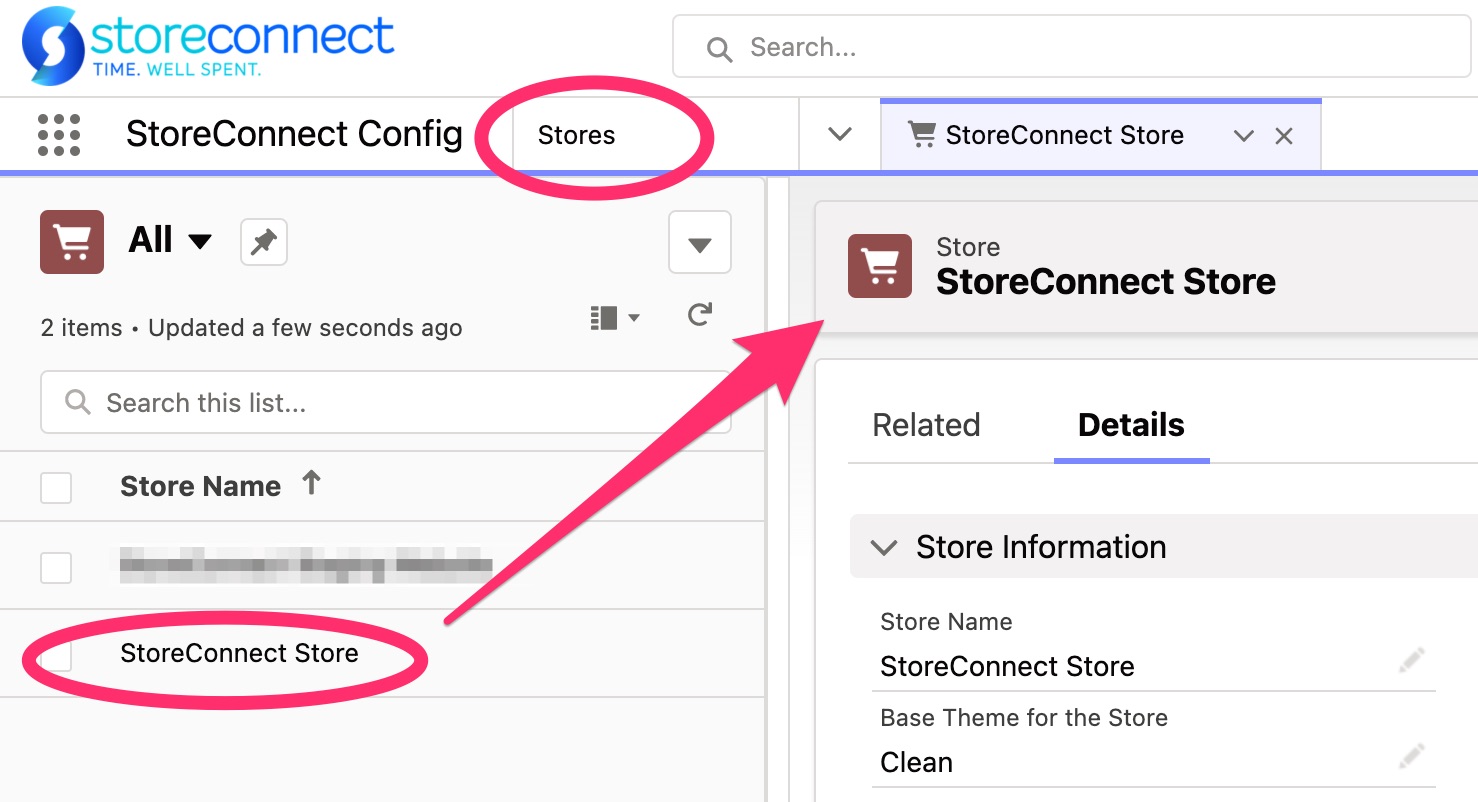Click the pin icon next to the All list view

tap(263, 241)
